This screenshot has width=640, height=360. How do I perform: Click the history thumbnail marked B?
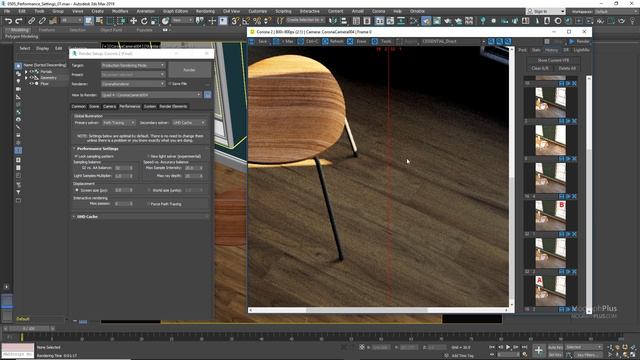tap(551, 216)
